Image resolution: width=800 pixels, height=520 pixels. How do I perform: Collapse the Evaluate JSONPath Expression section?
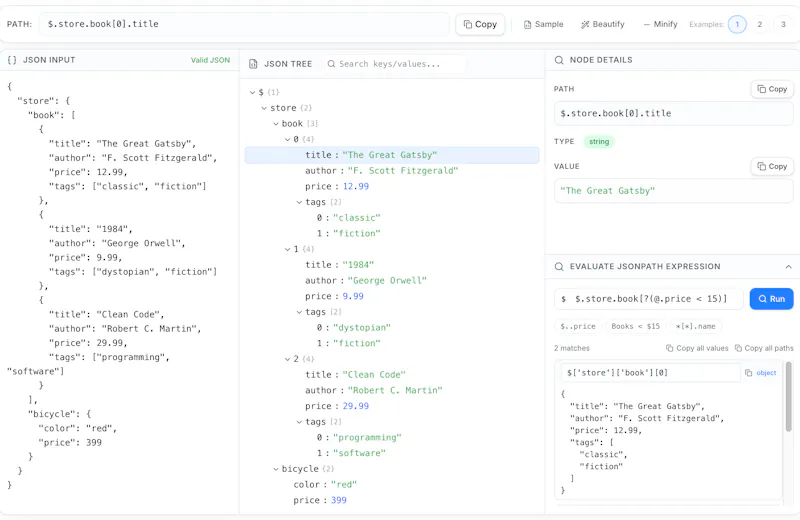coord(788,267)
